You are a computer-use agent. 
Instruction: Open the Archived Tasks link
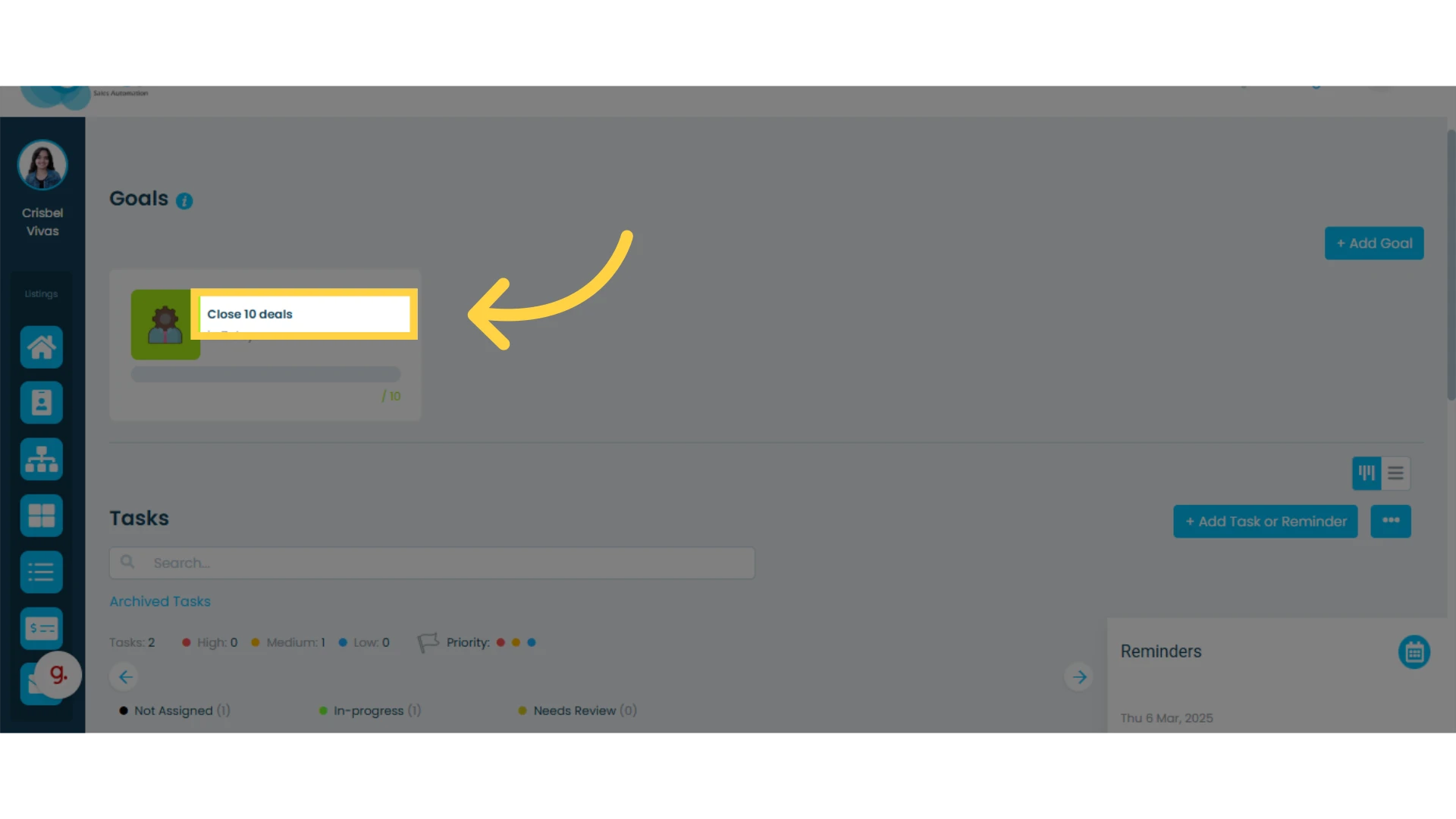[x=160, y=601]
